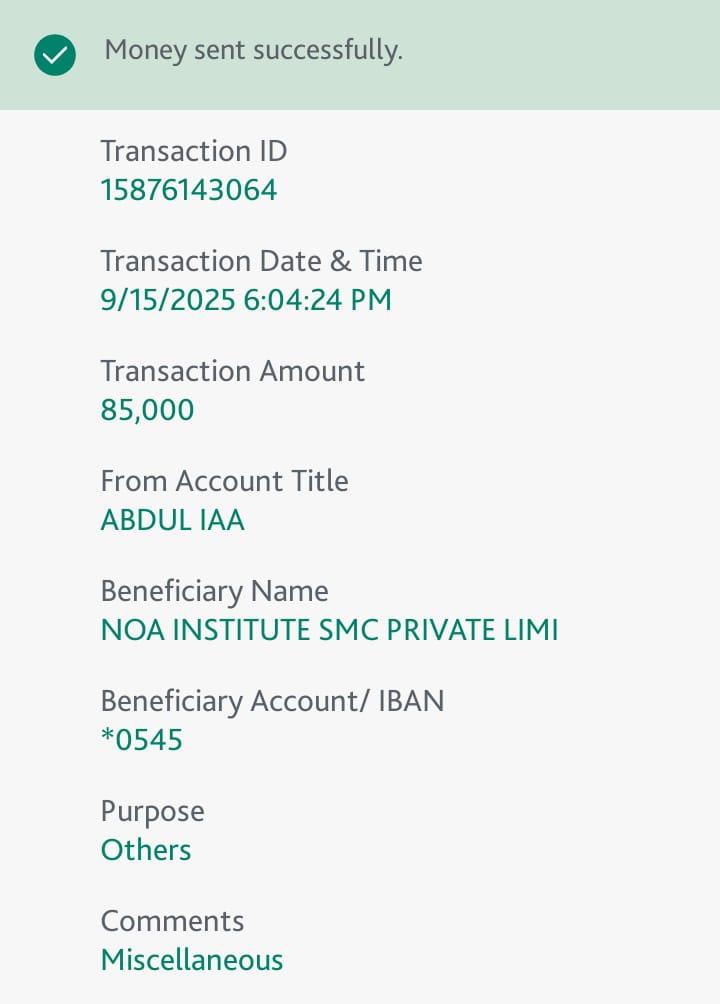Click the 'Comments' label

point(172,921)
